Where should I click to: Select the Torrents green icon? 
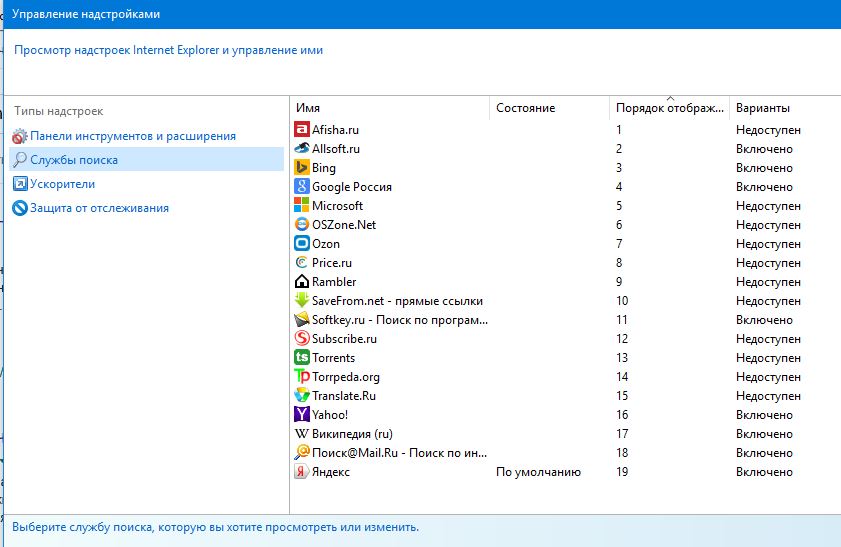coord(302,358)
